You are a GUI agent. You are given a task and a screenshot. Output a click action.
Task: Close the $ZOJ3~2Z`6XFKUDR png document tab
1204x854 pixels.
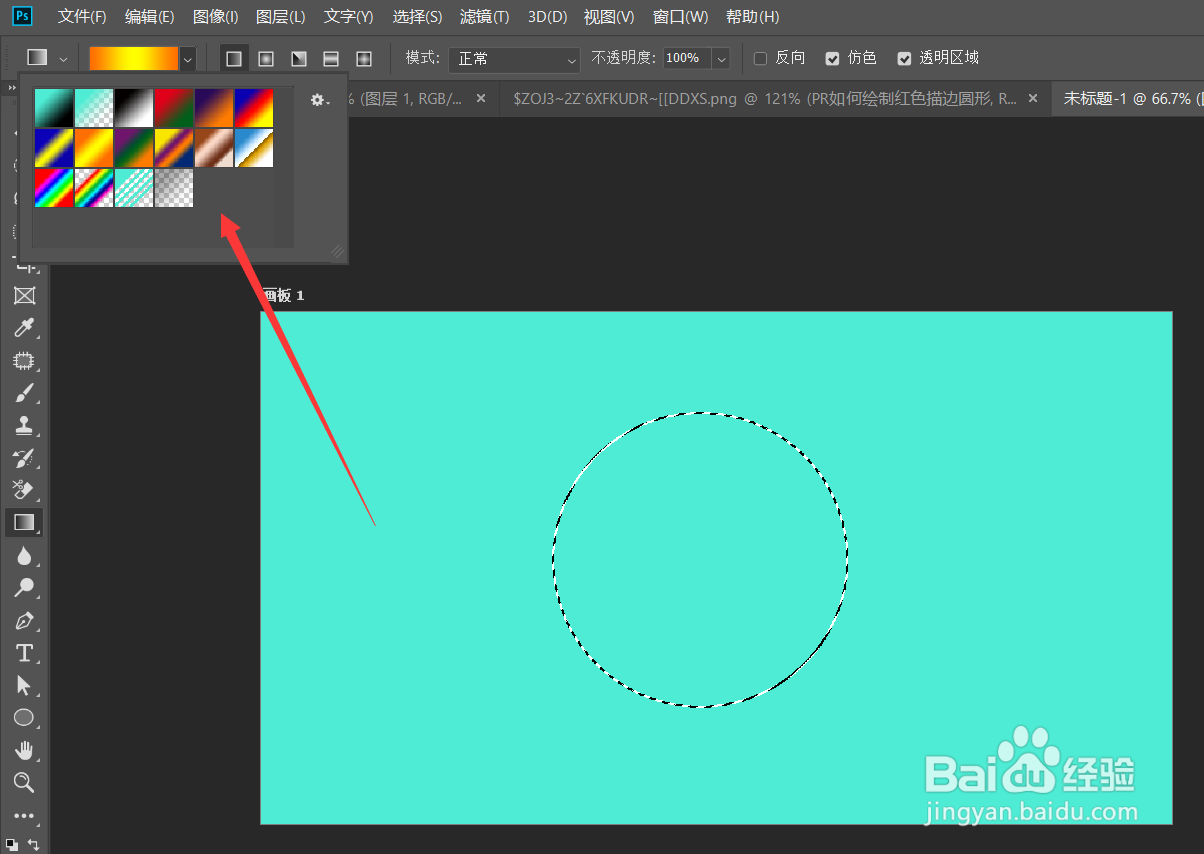1034,98
